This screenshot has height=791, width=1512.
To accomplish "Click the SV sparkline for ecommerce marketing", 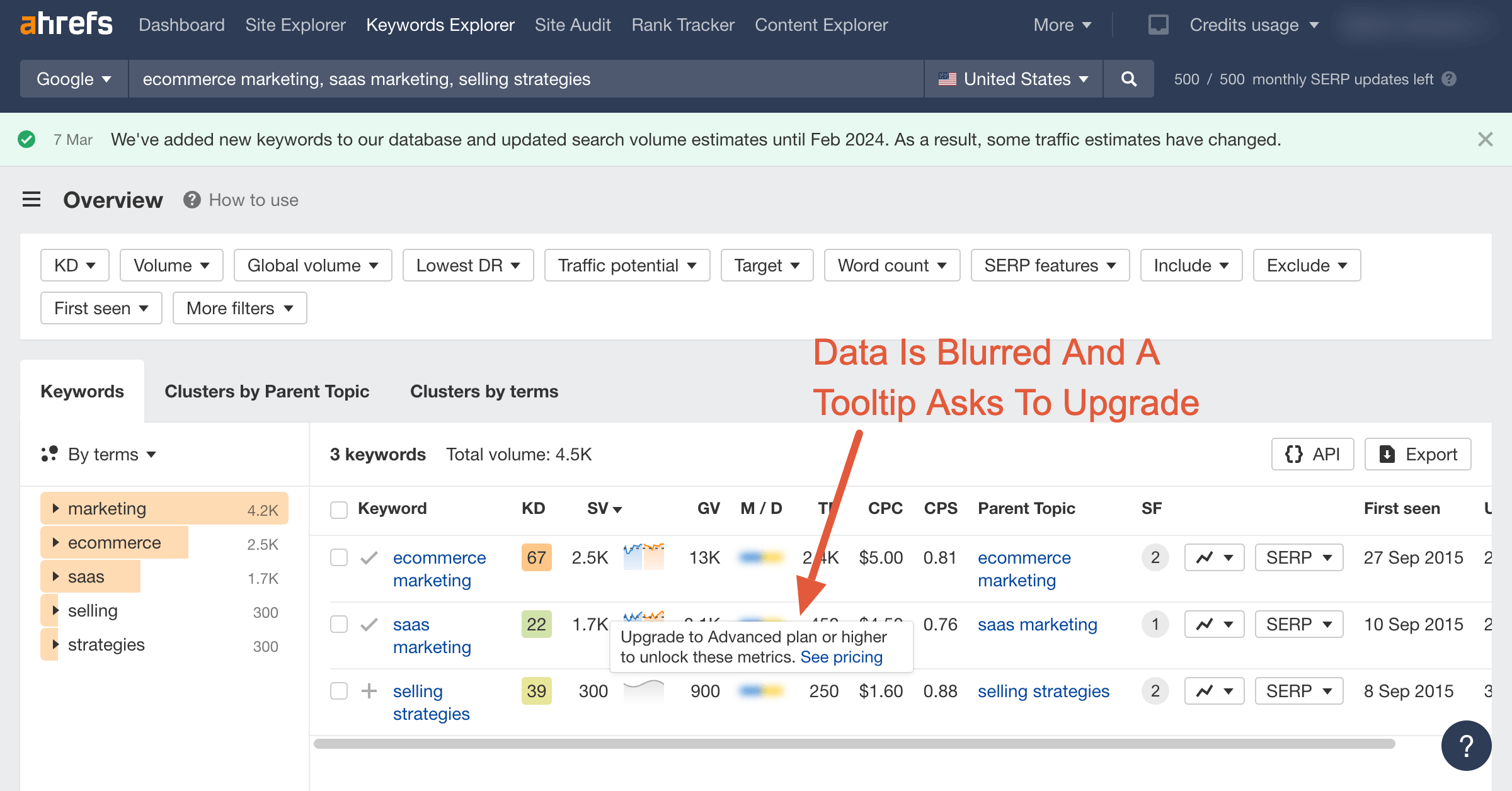I will point(643,557).
